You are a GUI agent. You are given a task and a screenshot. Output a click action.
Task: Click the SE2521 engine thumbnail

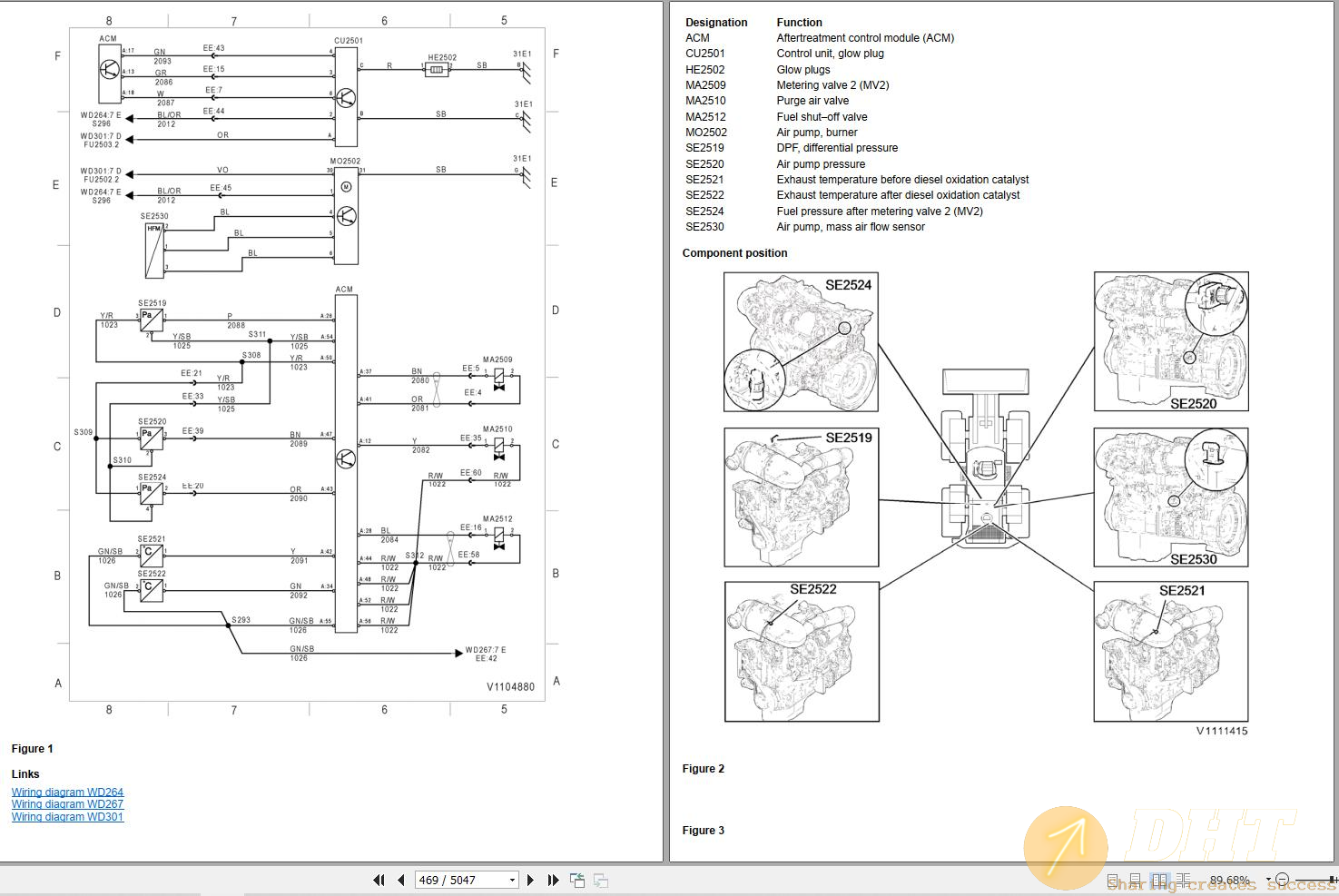click(x=1171, y=652)
